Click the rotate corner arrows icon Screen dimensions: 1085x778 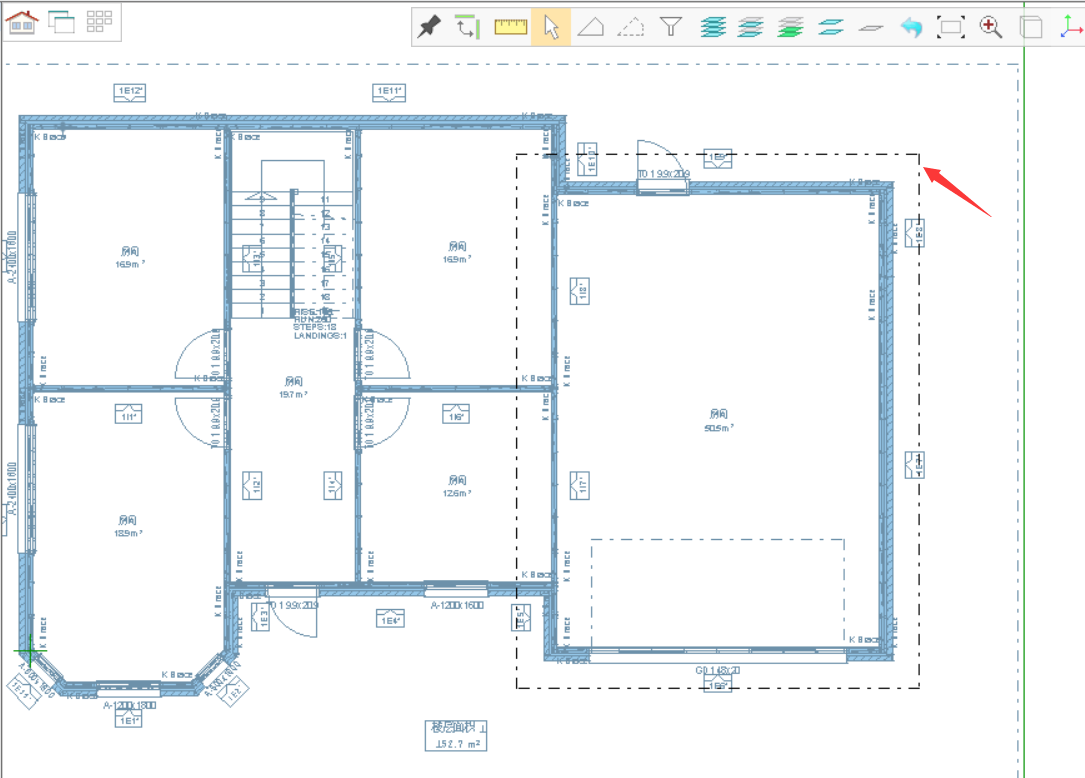tap(468, 28)
